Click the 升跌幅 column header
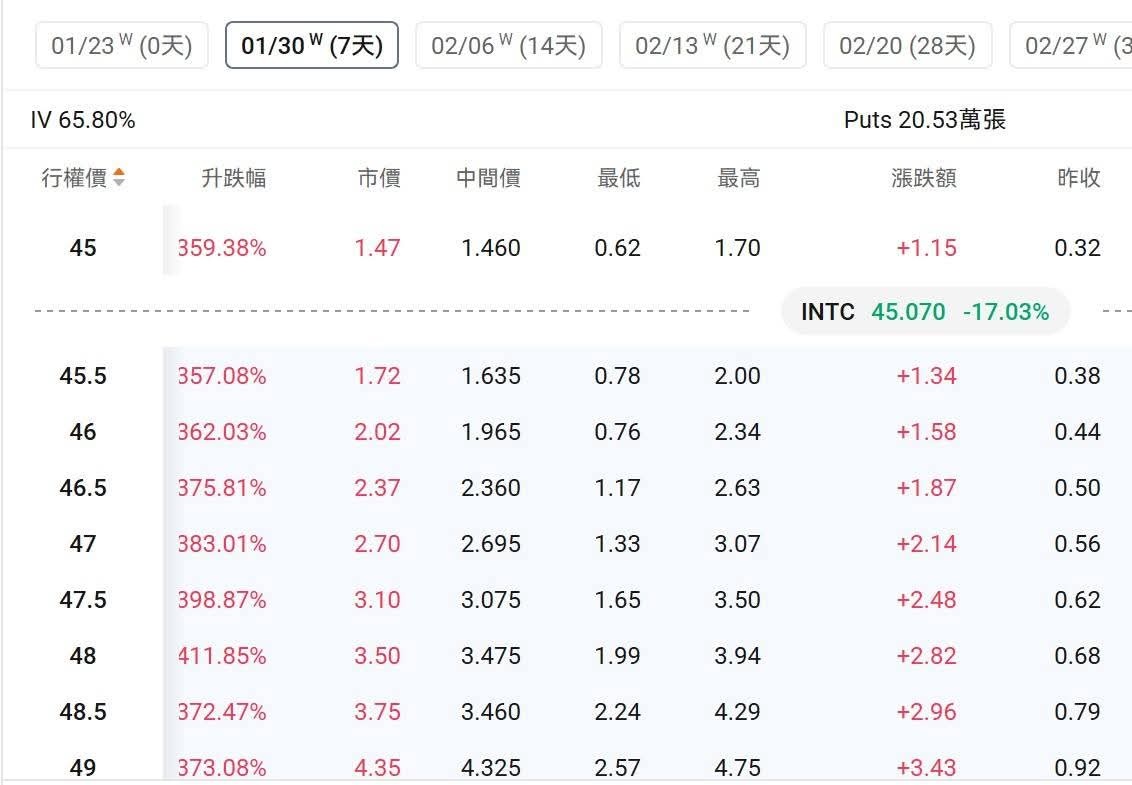 pyautogui.click(x=234, y=178)
